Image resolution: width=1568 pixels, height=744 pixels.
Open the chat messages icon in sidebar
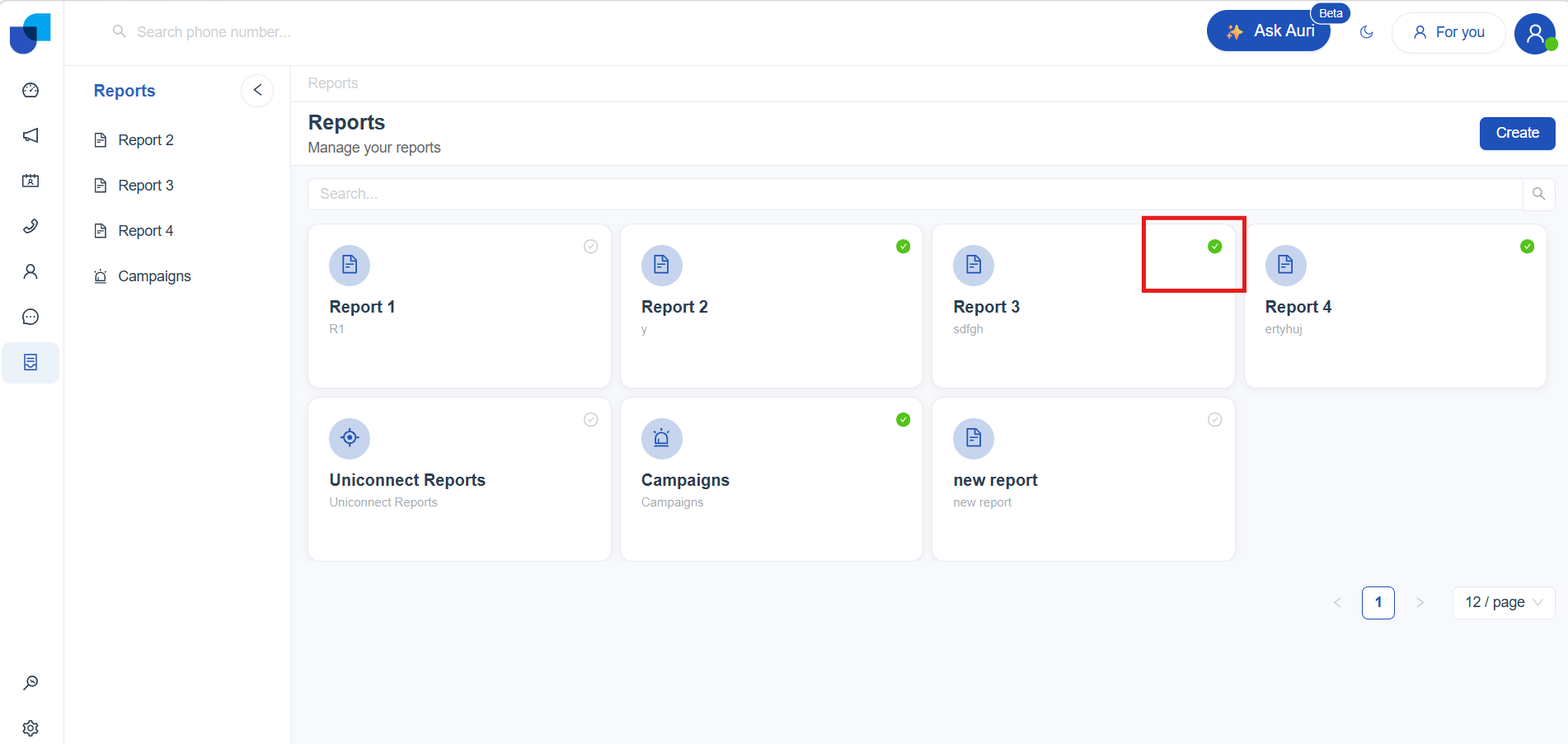[31, 317]
